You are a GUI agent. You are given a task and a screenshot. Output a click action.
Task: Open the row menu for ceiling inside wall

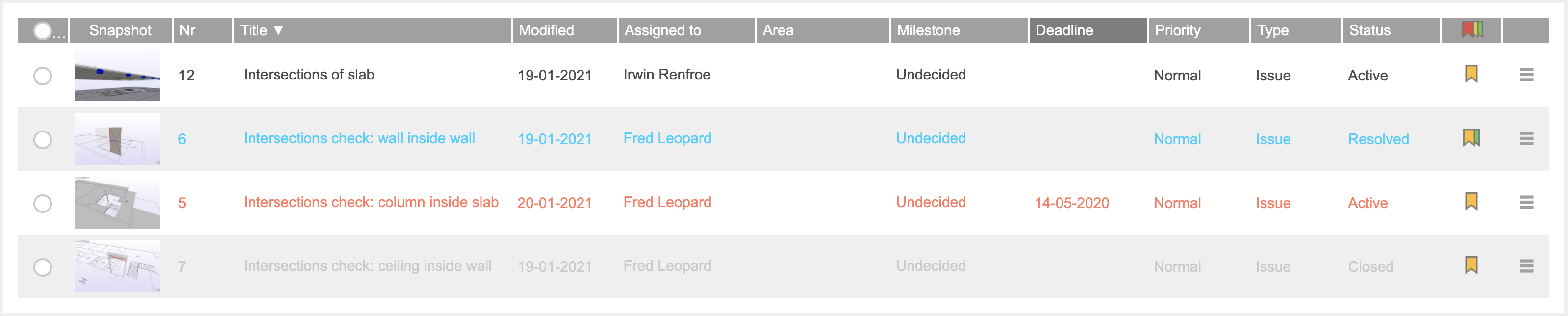click(1526, 266)
